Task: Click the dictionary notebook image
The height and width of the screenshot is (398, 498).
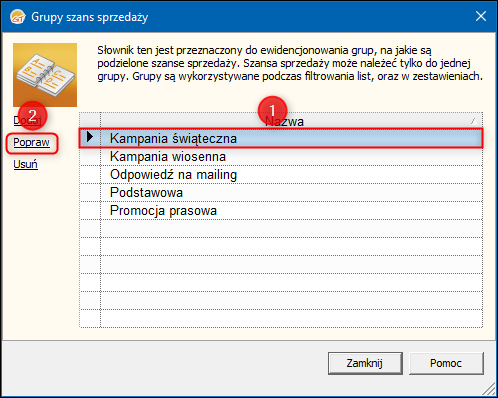Action: click(x=45, y=75)
